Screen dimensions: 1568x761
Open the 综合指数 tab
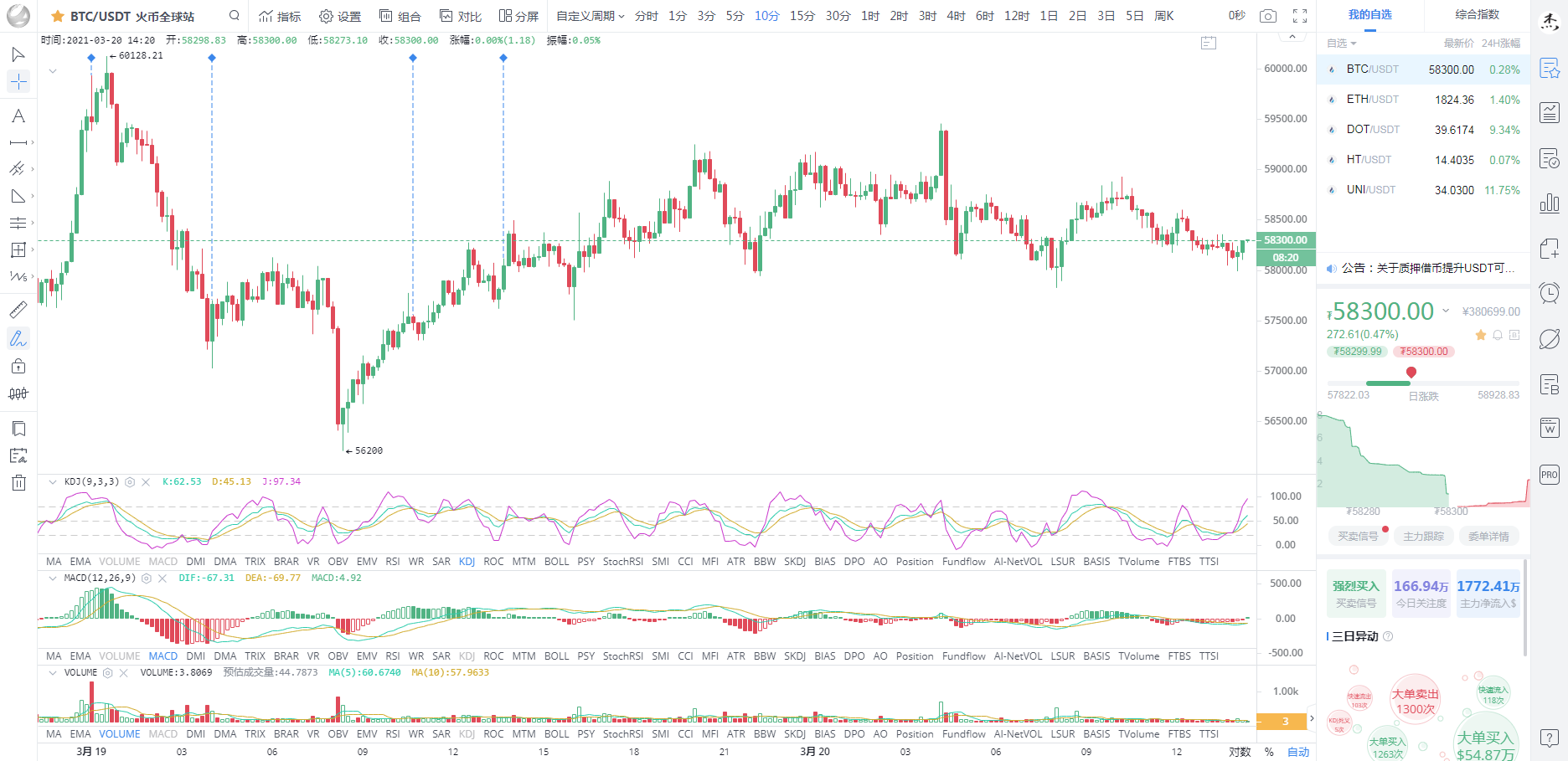pos(1477,15)
